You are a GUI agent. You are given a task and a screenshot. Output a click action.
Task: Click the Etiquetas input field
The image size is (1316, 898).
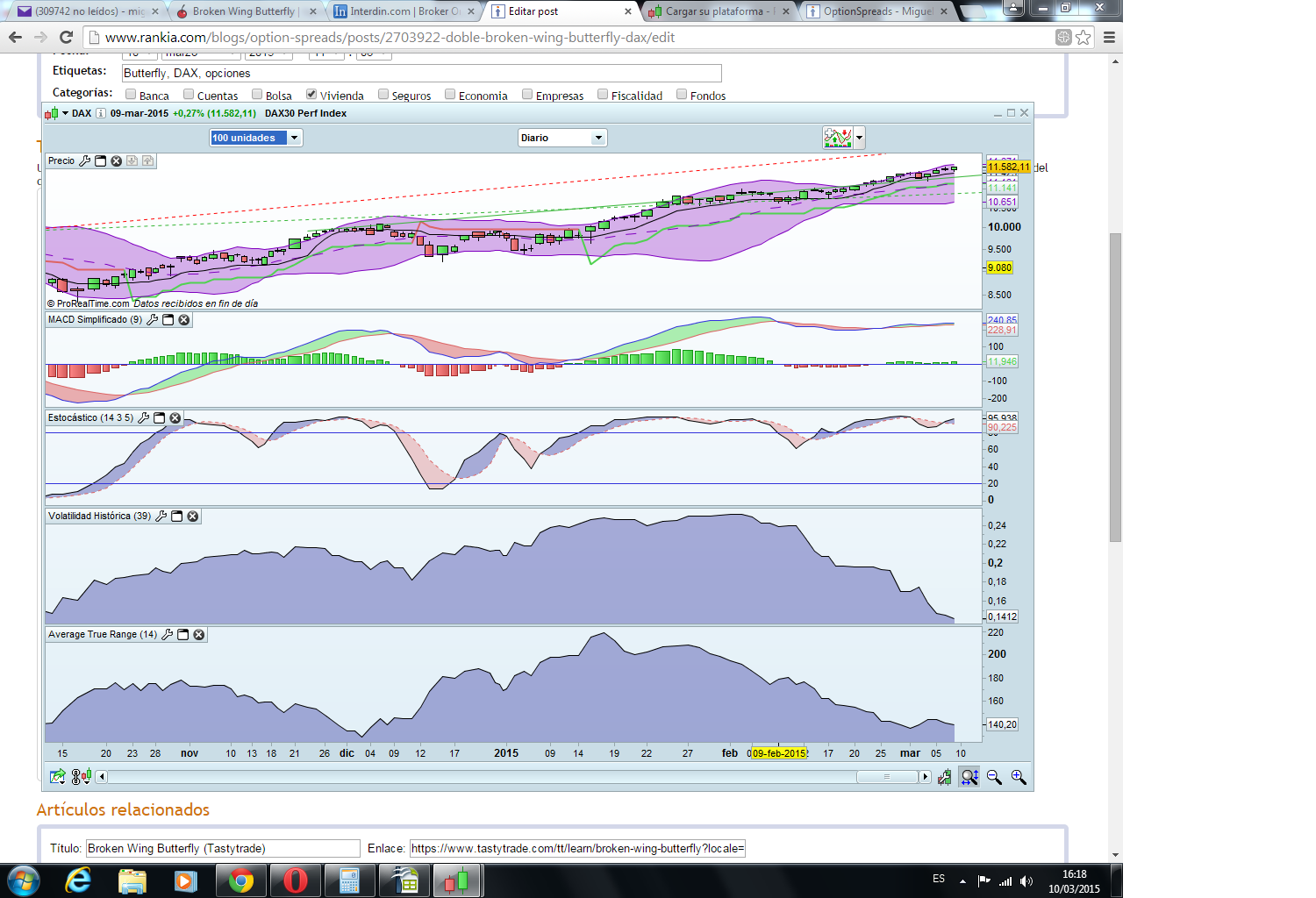pyautogui.click(x=421, y=74)
